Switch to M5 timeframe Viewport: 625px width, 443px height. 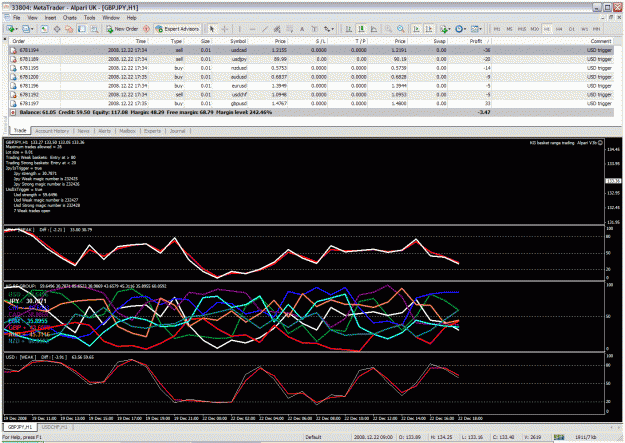[x=509, y=29]
